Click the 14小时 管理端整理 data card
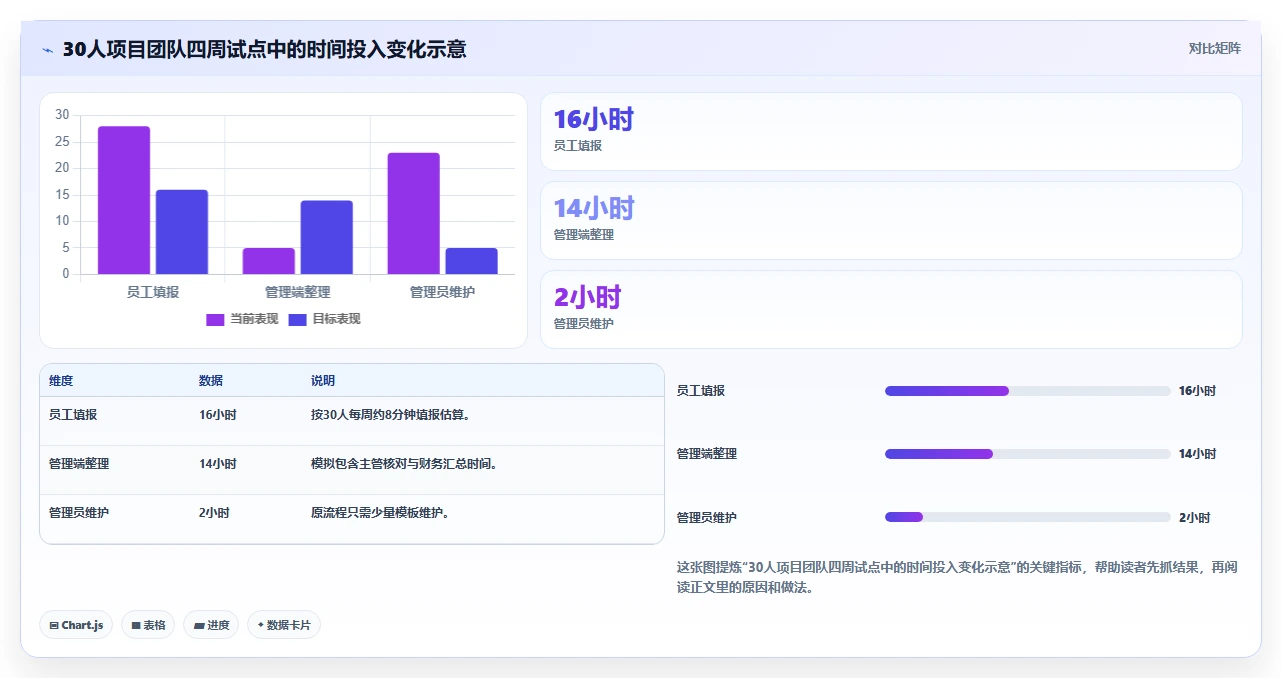1282x678 pixels. coord(891,221)
